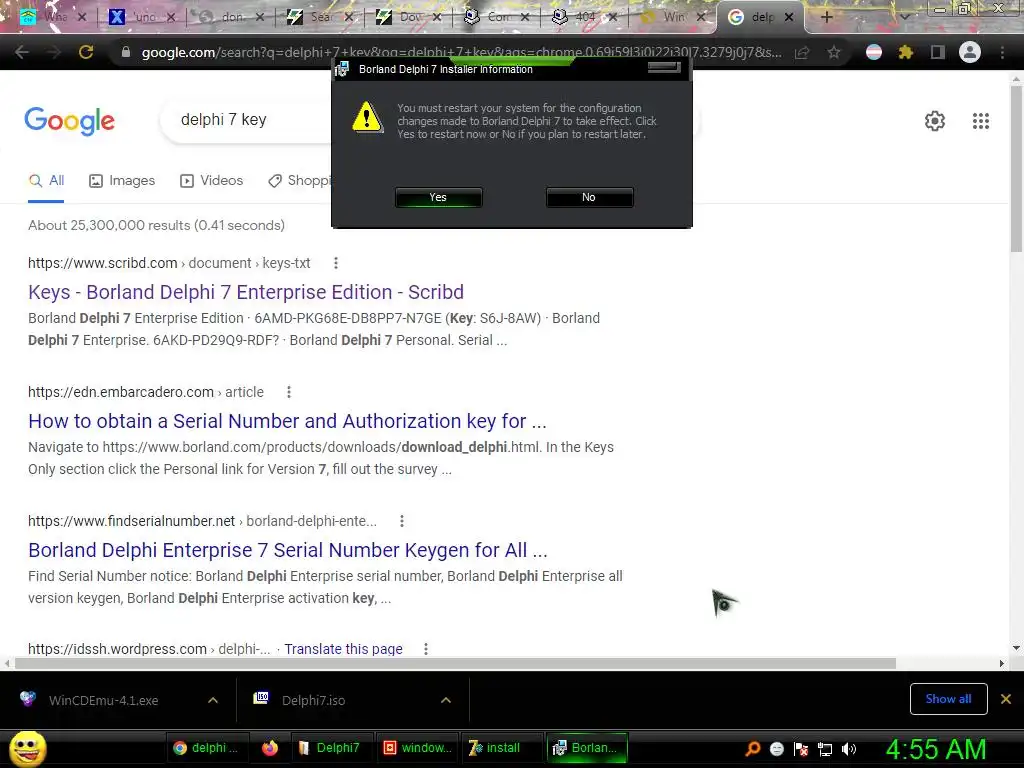Image resolution: width=1024 pixels, height=768 pixels.
Task: Open the Chrome three-dot menu
Action: click(x=1002, y=52)
